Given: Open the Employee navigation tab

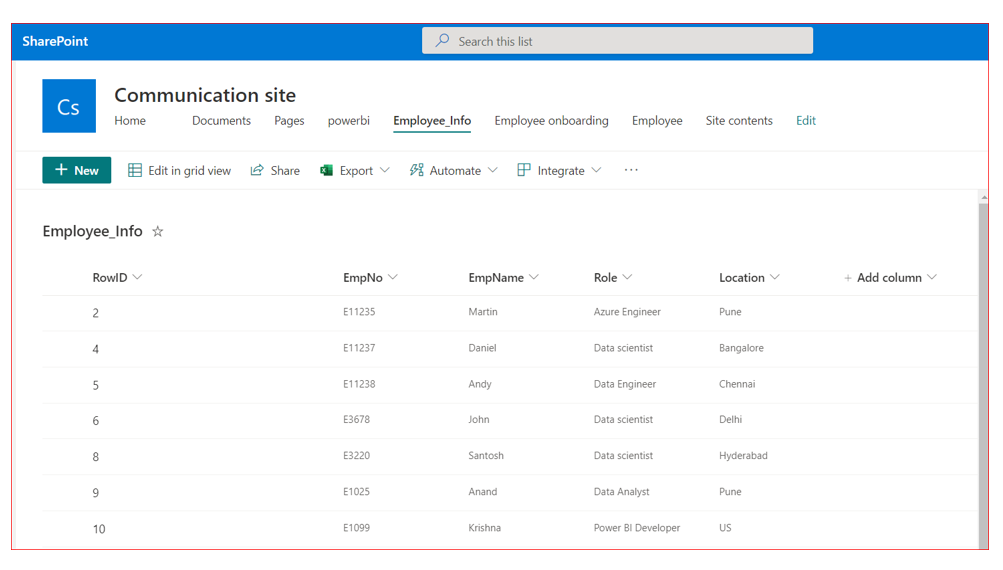Looking at the screenshot, I should tap(657, 120).
